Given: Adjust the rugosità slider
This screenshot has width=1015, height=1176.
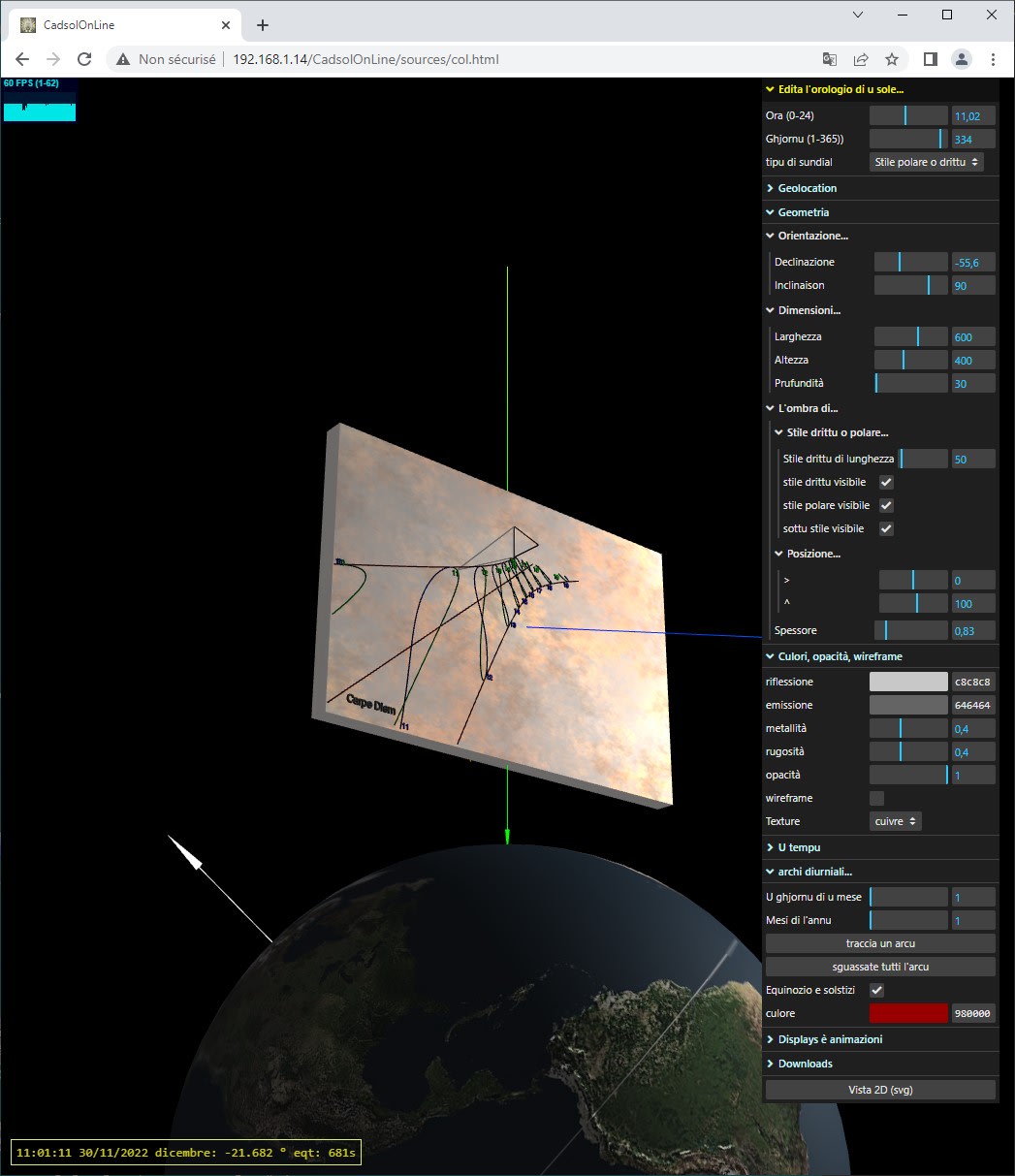Looking at the screenshot, I should 908,751.
